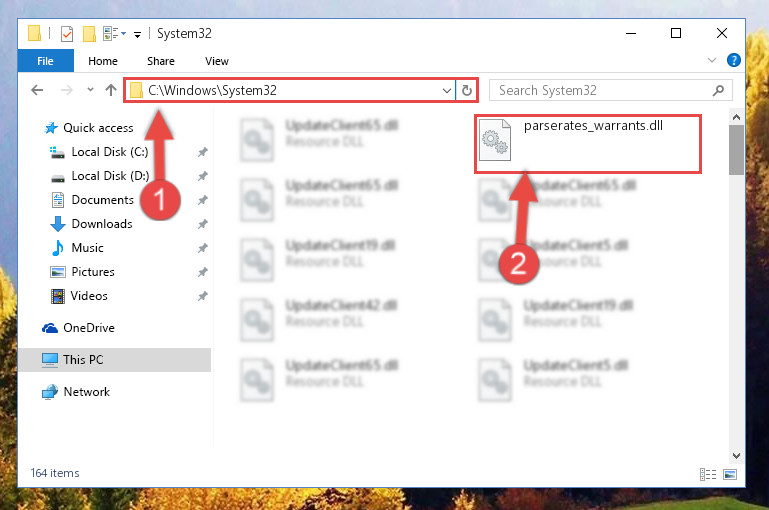The width and height of the screenshot is (769, 510).
Task: Click the pin icon beside Videos
Action: (x=203, y=296)
